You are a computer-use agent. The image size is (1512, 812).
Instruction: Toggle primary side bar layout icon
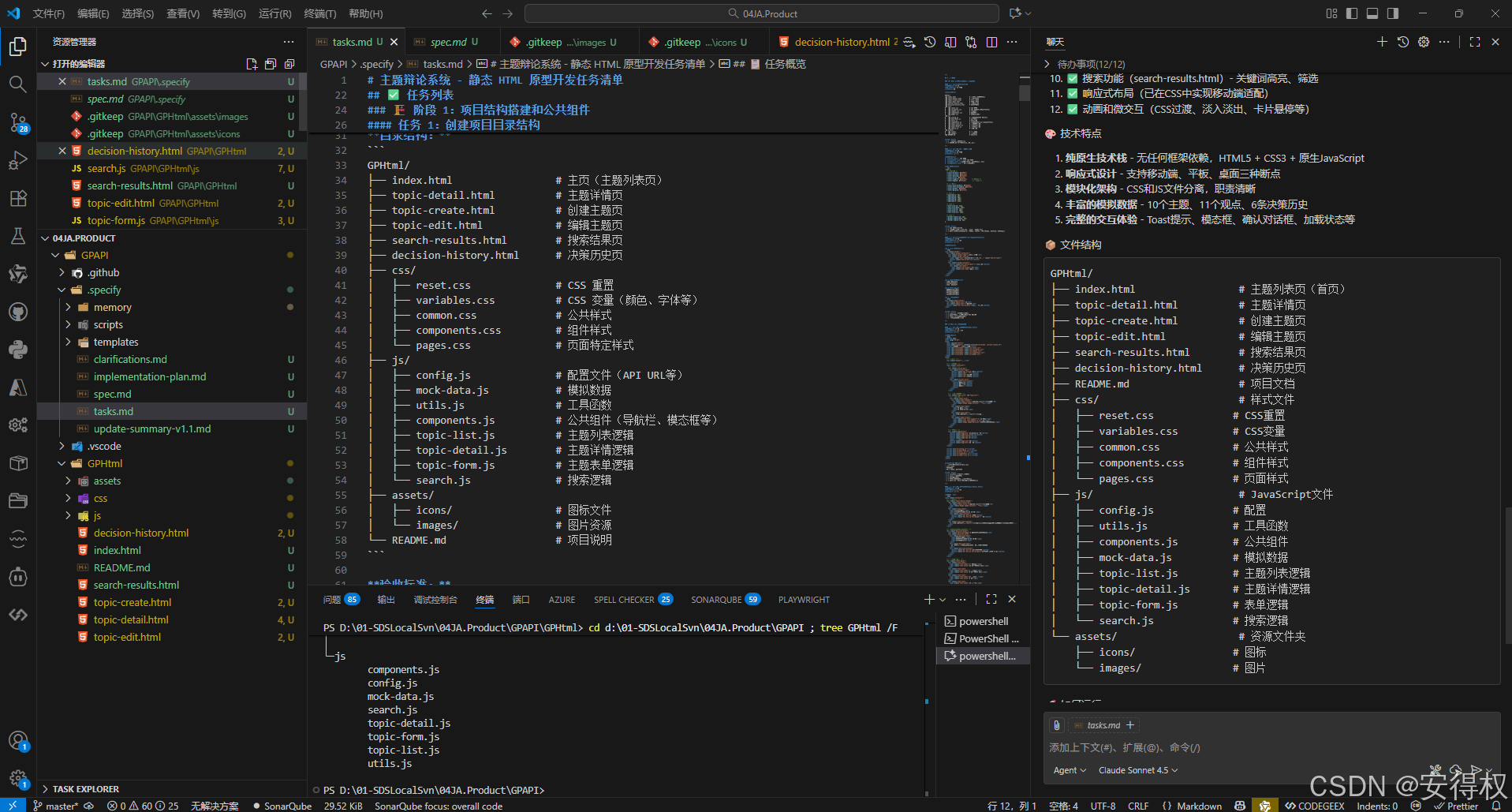(x=1352, y=13)
